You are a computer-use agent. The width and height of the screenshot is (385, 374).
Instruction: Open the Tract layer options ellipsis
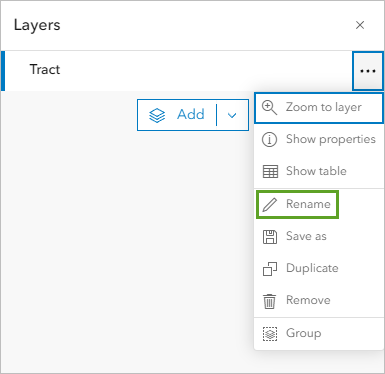tap(368, 71)
